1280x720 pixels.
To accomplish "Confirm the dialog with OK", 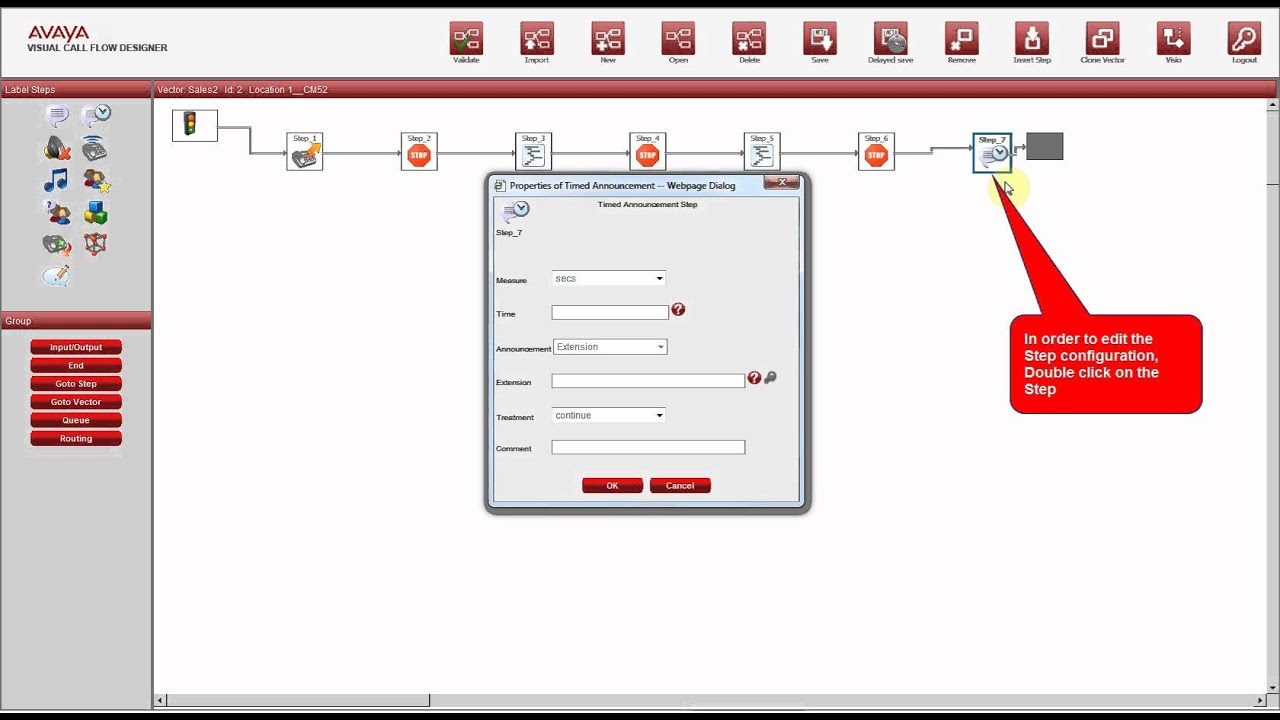I will 612,485.
